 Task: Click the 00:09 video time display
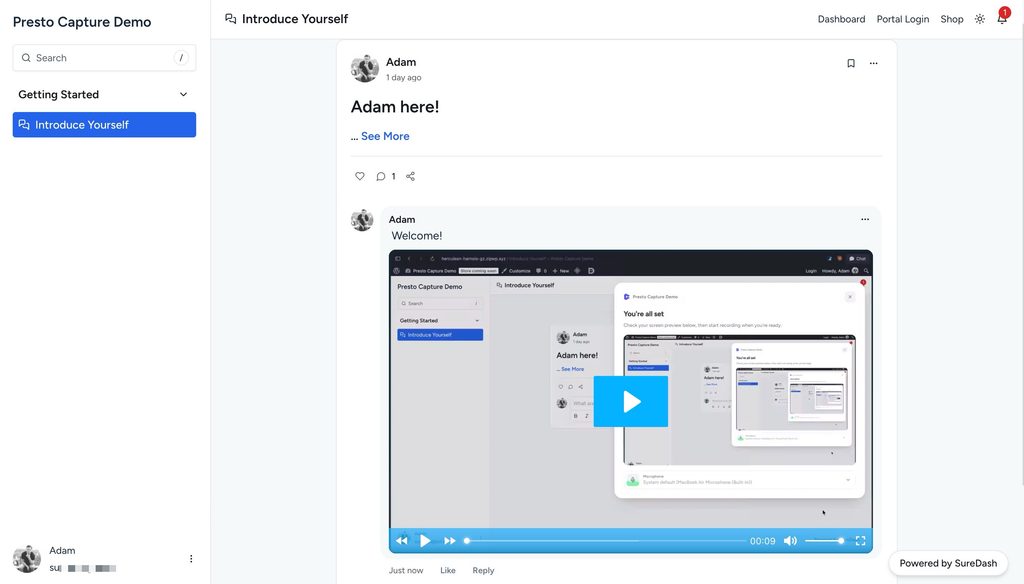[x=762, y=541]
